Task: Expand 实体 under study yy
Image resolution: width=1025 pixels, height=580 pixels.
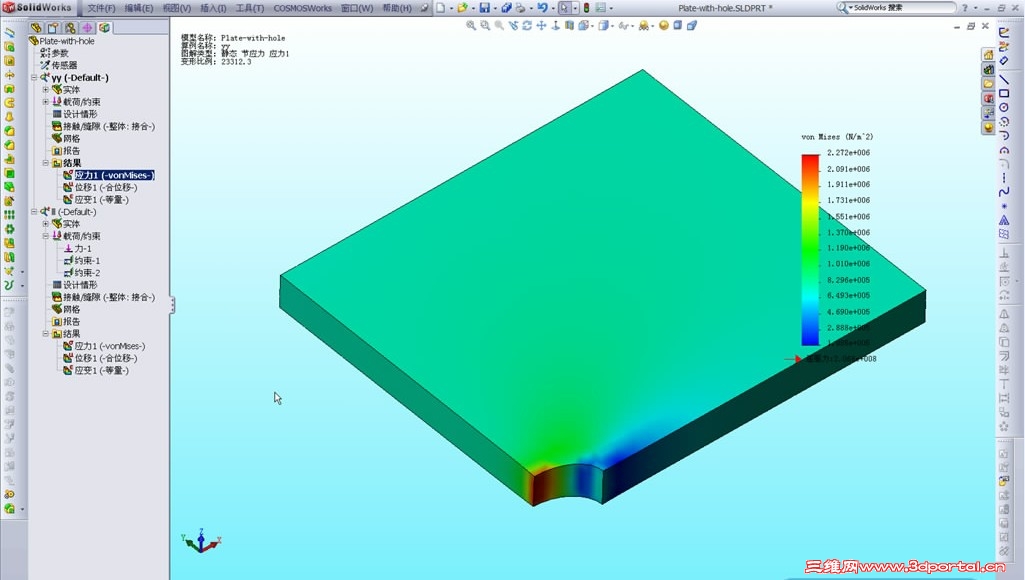Action: click(46, 90)
